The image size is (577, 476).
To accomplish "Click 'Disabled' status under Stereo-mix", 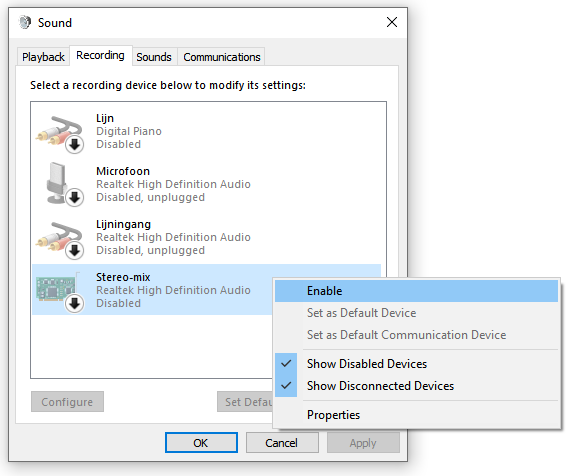I will pos(118,303).
